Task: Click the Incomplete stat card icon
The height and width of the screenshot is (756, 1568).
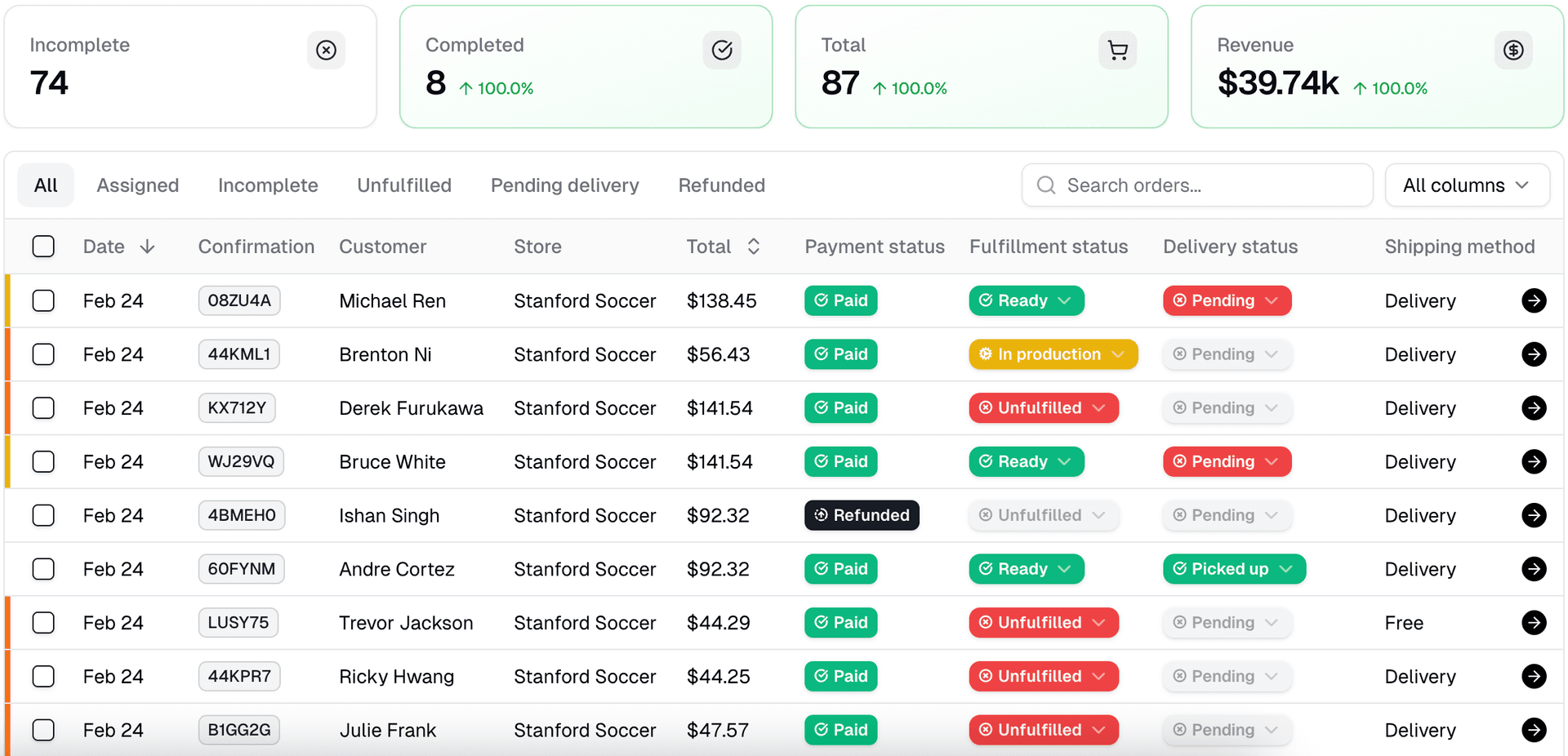Action: pyautogui.click(x=326, y=50)
